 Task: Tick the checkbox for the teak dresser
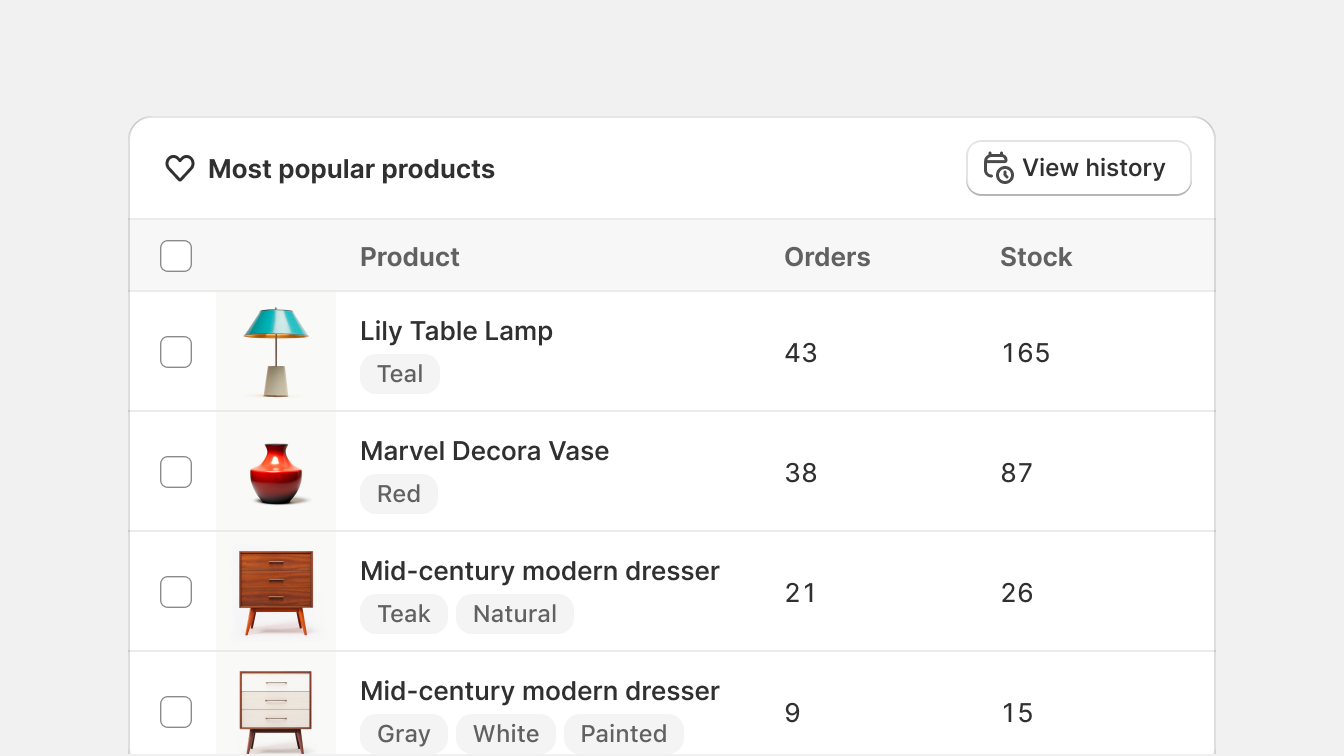176,592
